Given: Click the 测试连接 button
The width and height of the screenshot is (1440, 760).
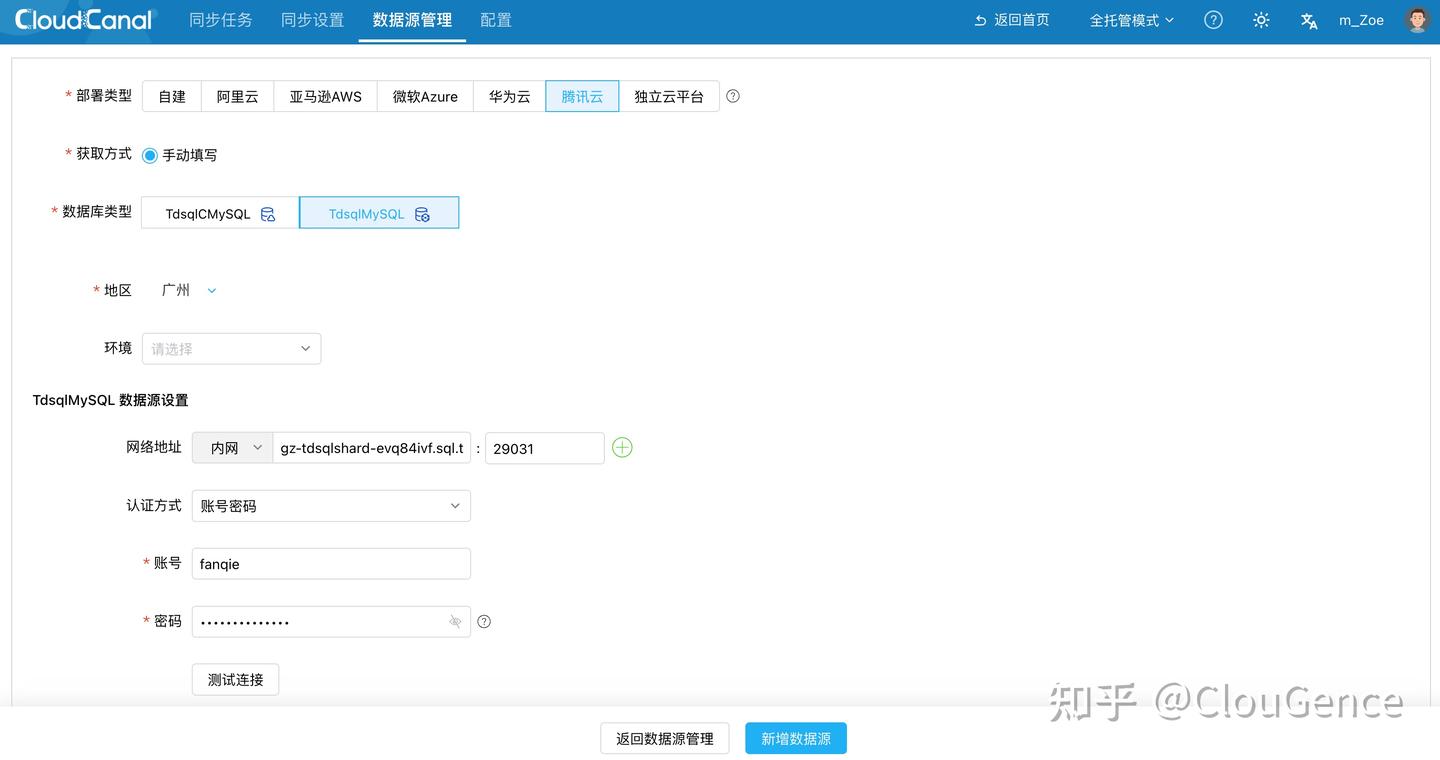Looking at the screenshot, I should [235, 680].
